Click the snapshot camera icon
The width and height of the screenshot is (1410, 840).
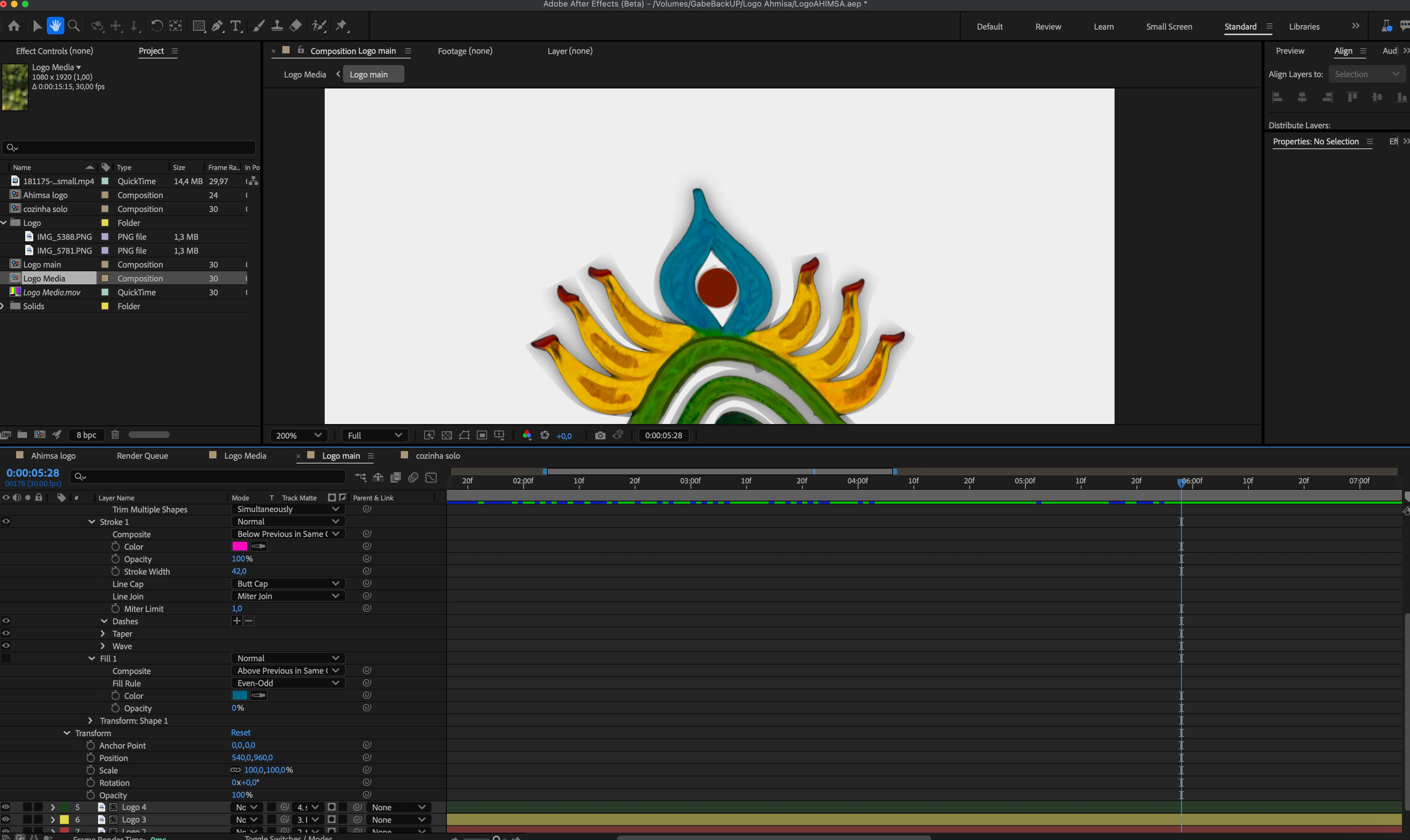tap(600, 435)
